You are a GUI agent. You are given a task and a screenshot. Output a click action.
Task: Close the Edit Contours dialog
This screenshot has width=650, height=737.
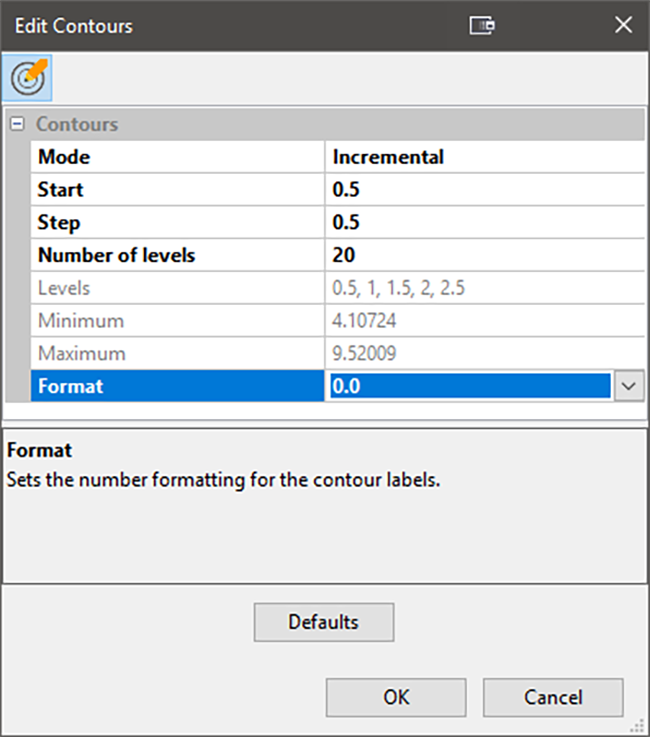623,25
